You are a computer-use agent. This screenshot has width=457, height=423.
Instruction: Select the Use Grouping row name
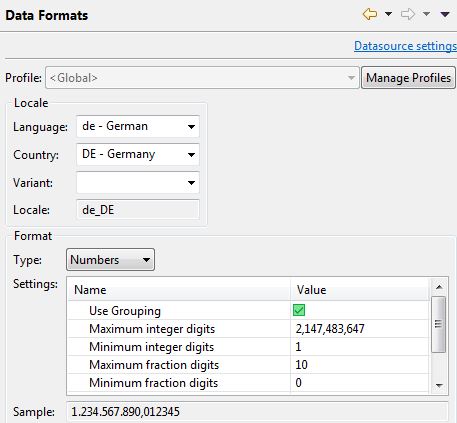click(125, 311)
